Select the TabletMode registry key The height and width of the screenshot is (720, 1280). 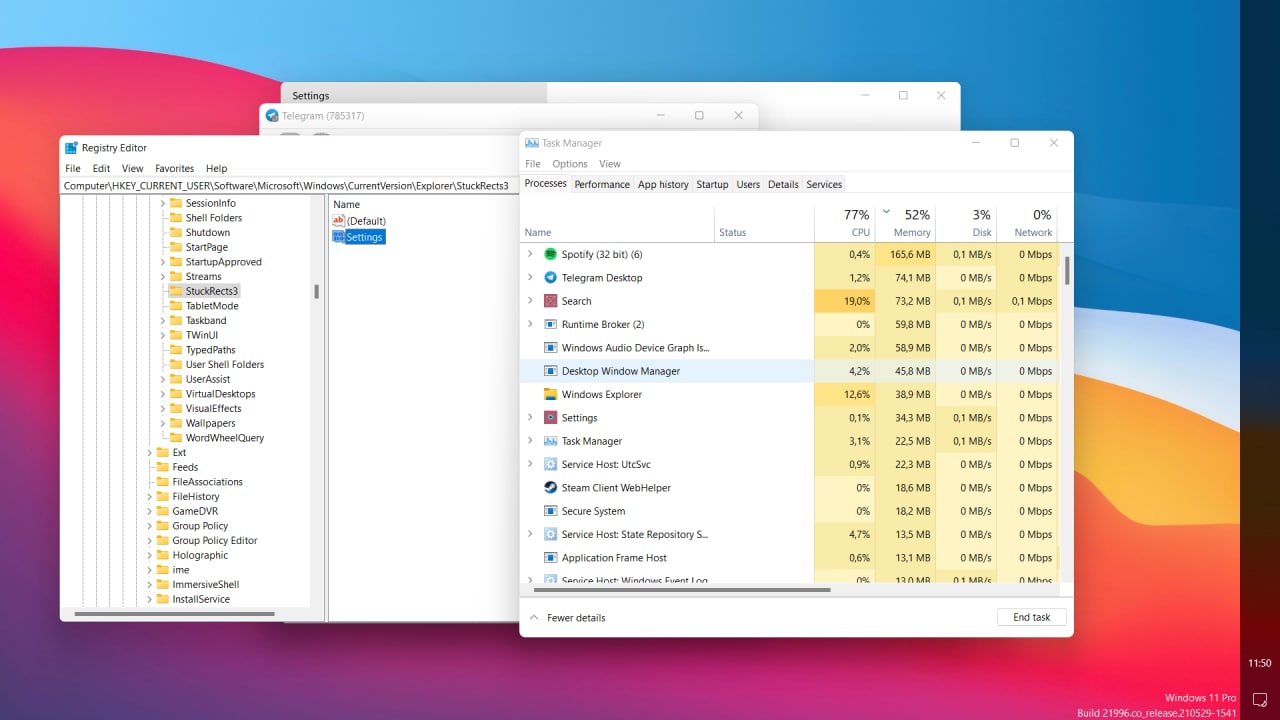point(212,306)
